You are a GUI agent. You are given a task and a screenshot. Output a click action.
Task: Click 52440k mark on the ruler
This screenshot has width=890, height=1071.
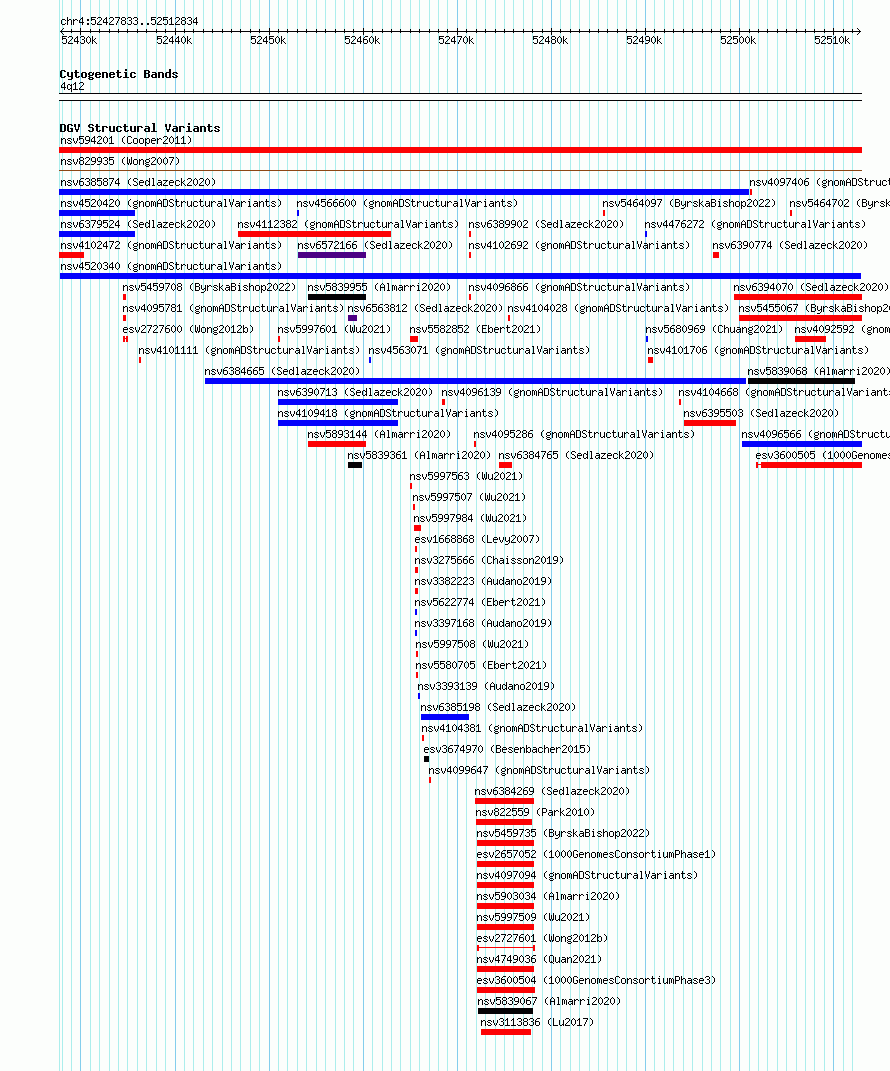coord(174,40)
